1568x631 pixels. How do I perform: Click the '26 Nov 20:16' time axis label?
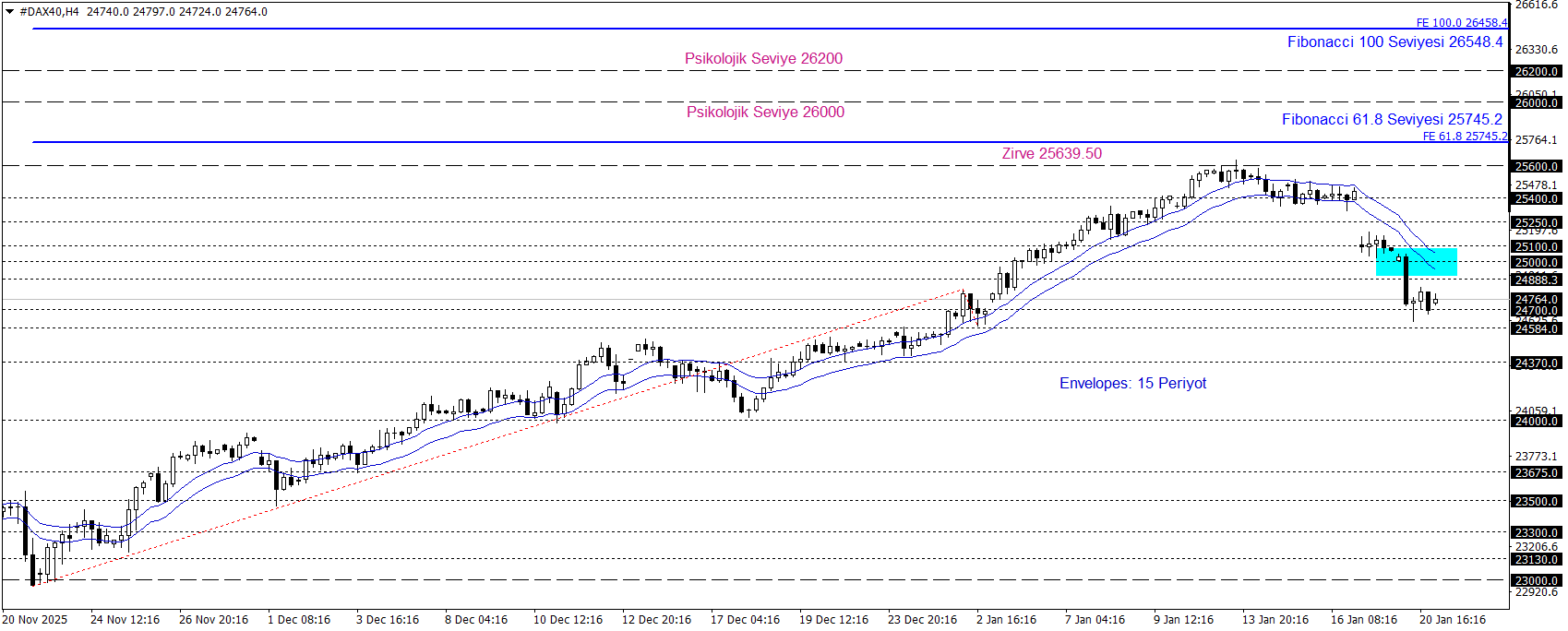(213, 619)
